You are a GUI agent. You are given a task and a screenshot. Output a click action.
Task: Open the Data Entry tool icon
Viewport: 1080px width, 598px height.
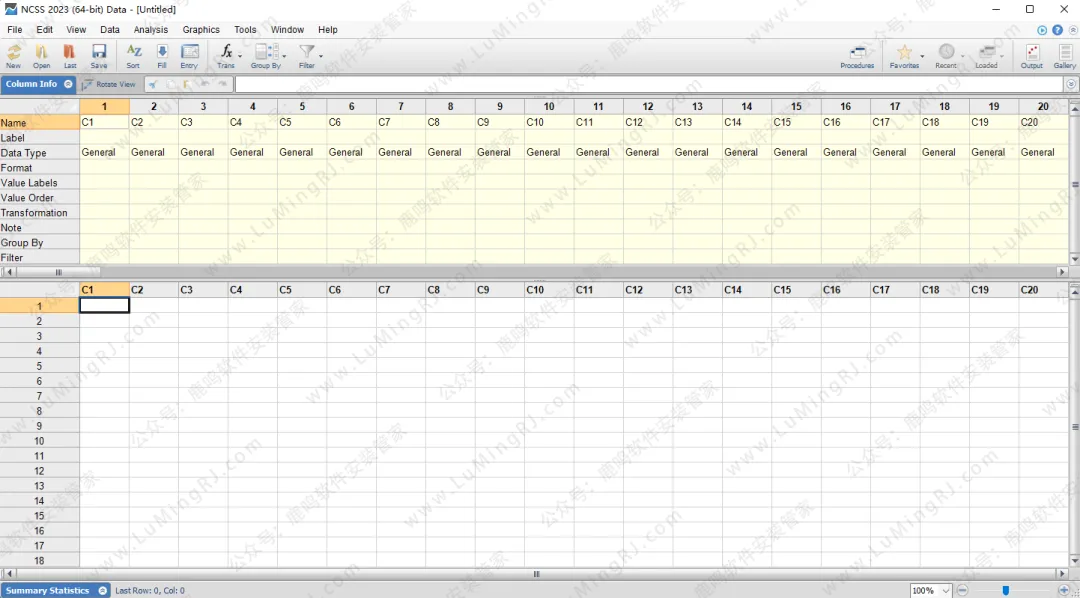pyautogui.click(x=189, y=53)
